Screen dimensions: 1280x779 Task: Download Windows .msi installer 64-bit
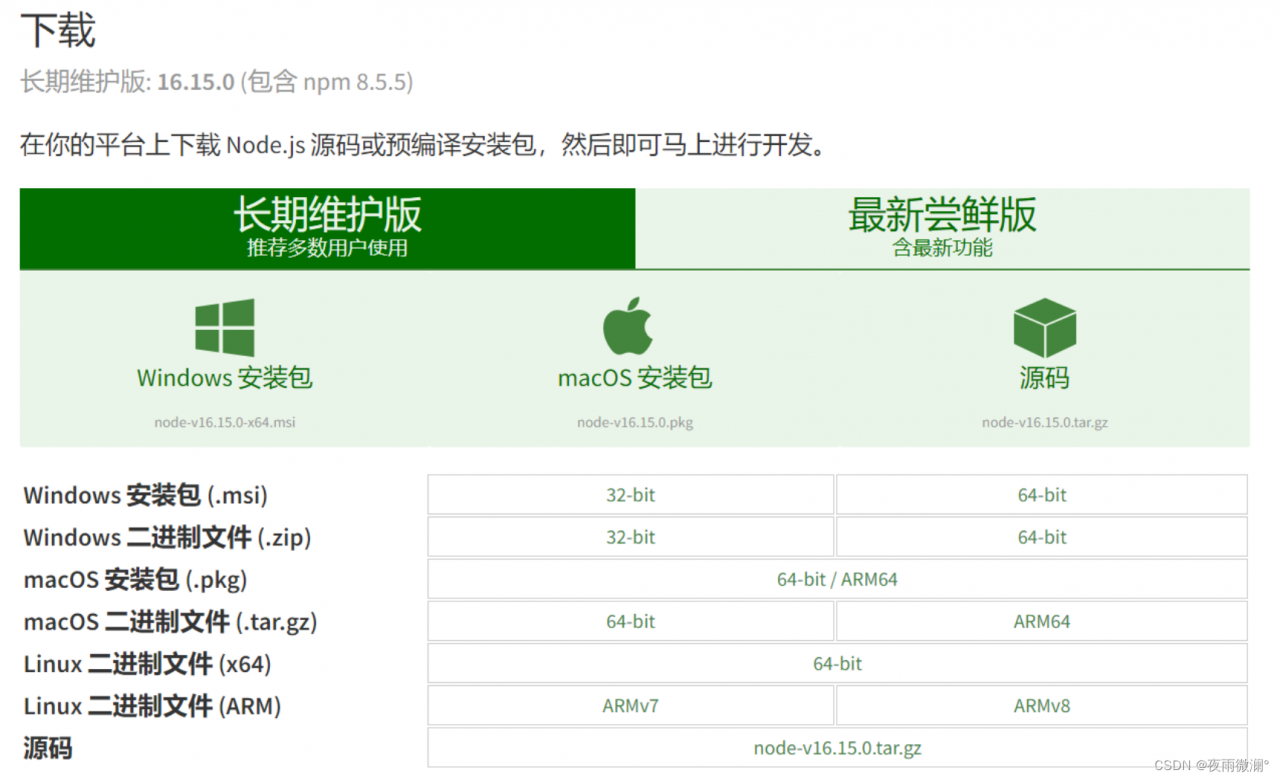1042,495
